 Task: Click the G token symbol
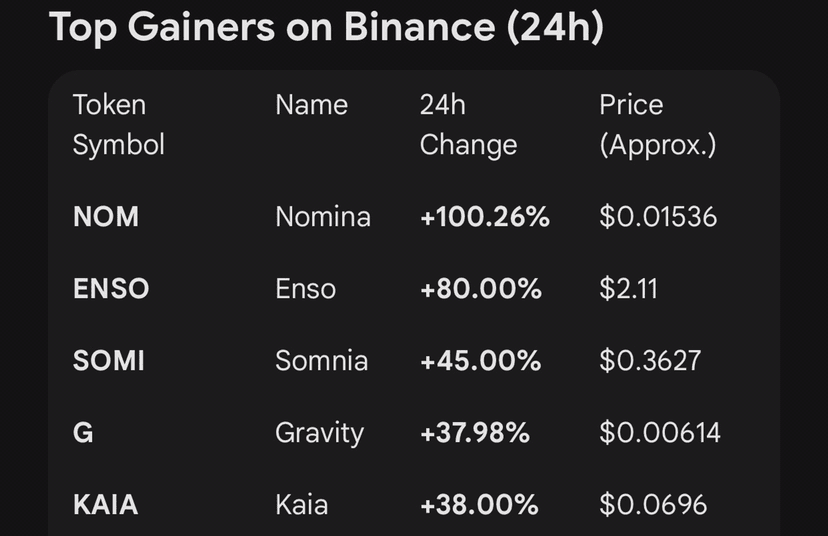[83, 432]
